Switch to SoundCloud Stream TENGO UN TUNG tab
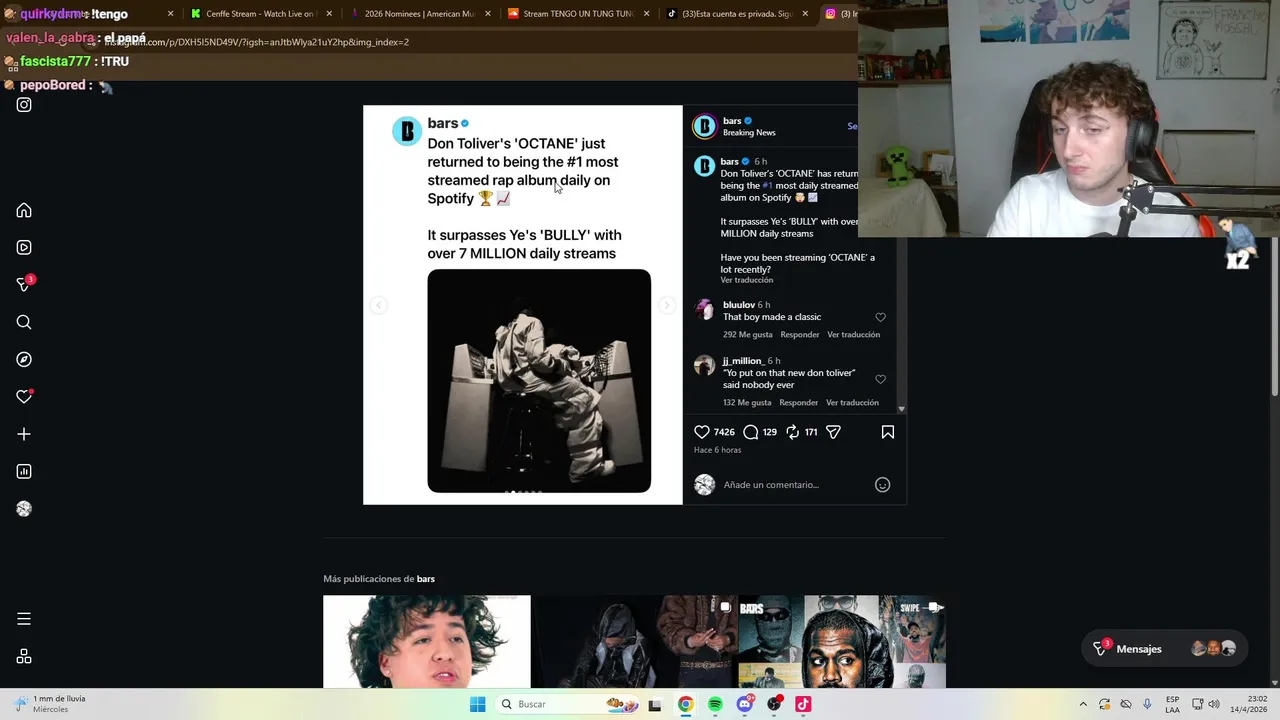This screenshot has width=1280, height=720. click(x=578, y=14)
